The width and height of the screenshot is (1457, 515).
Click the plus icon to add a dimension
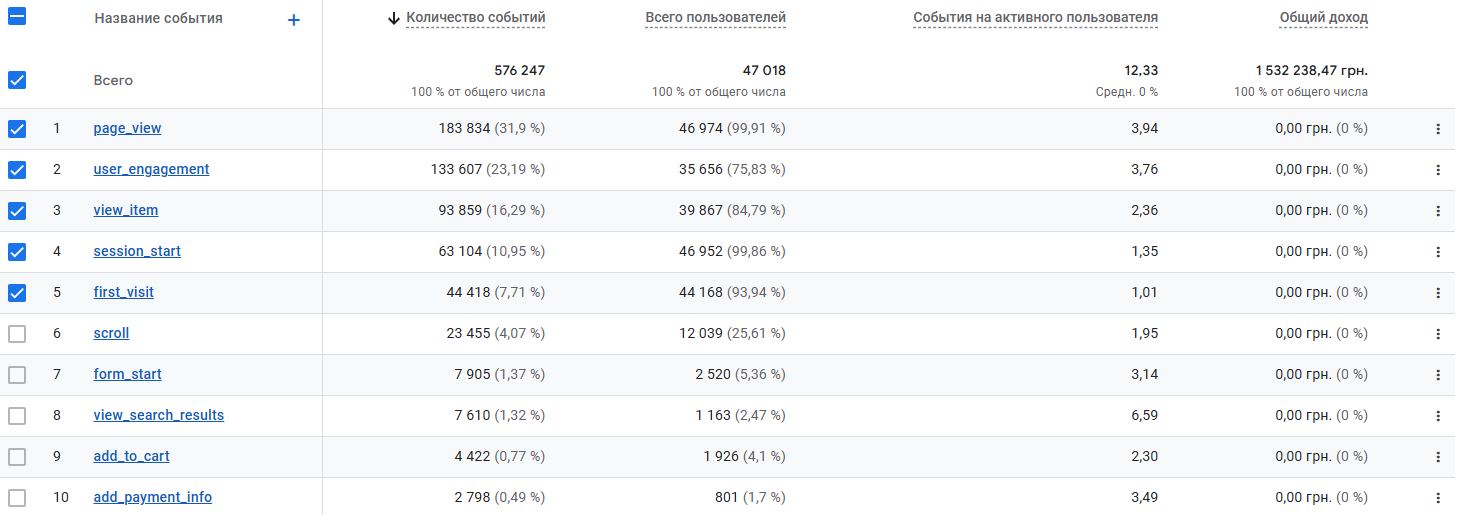coord(293,20)
